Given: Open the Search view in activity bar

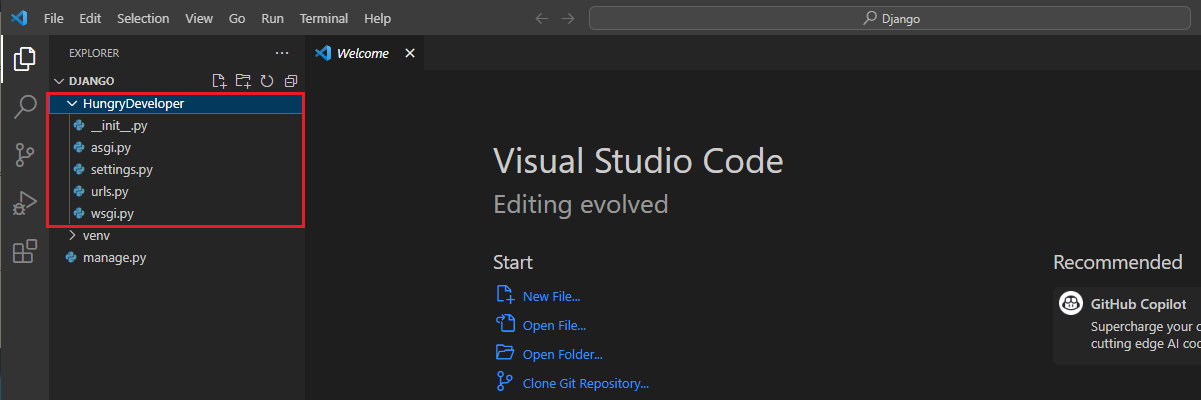Looking at the screenshot, I should 24,107.
